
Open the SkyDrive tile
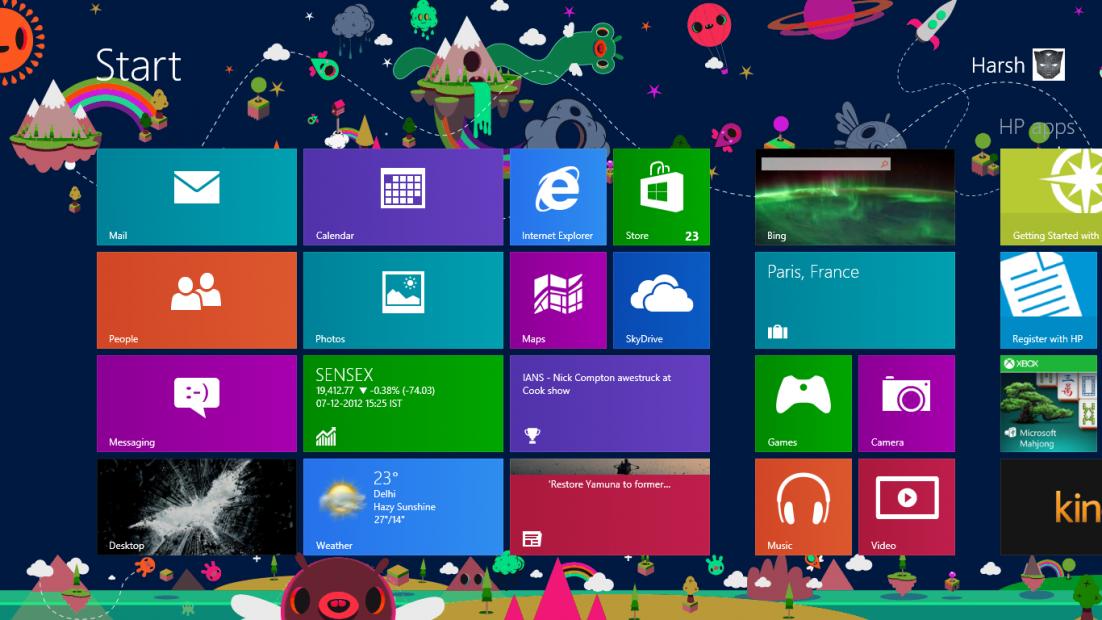pos(661,300)
